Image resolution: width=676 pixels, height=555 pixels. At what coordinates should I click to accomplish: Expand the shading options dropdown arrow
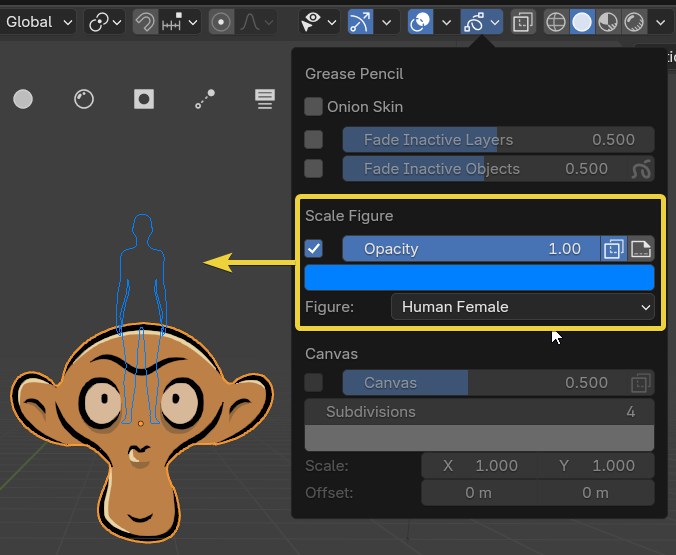[x=660, y=22]
